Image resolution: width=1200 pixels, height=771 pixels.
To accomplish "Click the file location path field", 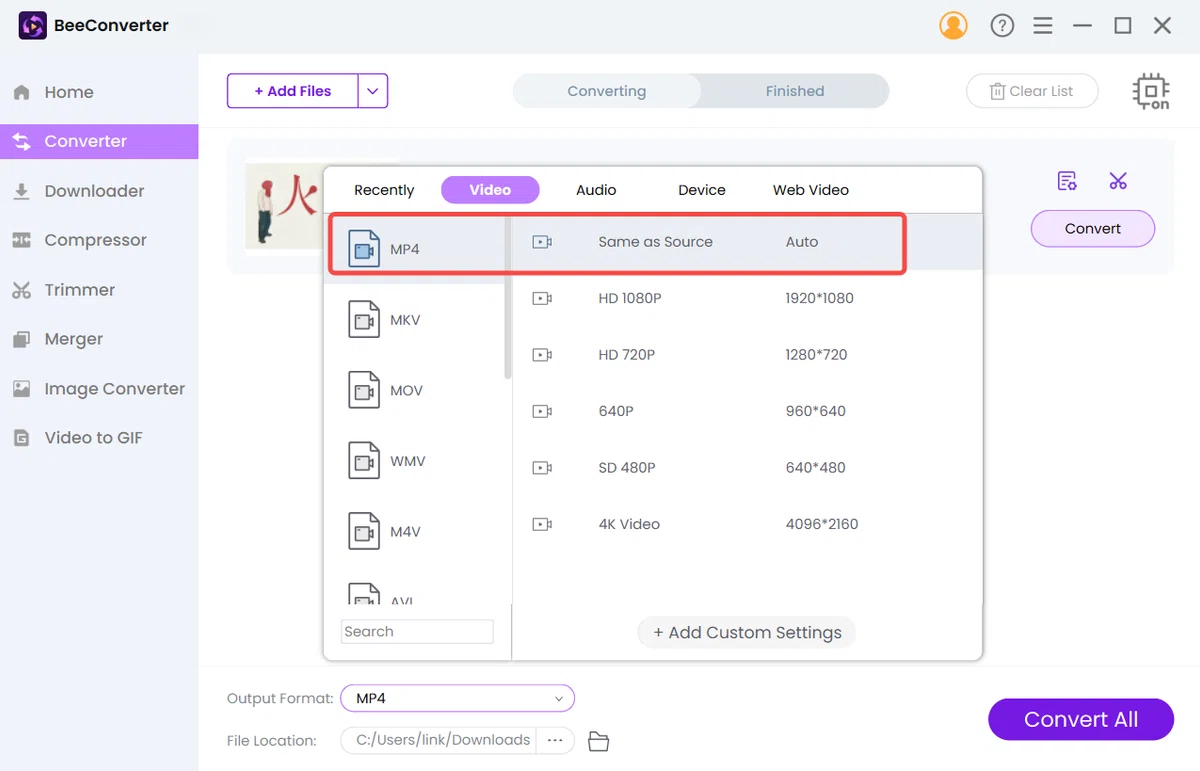I will [x=439, y=740].
